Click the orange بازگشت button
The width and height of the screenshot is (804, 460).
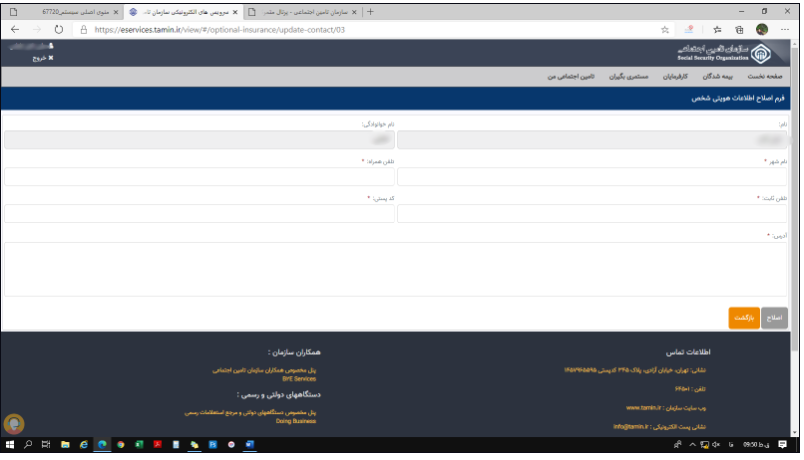click(x=743, y=318)
